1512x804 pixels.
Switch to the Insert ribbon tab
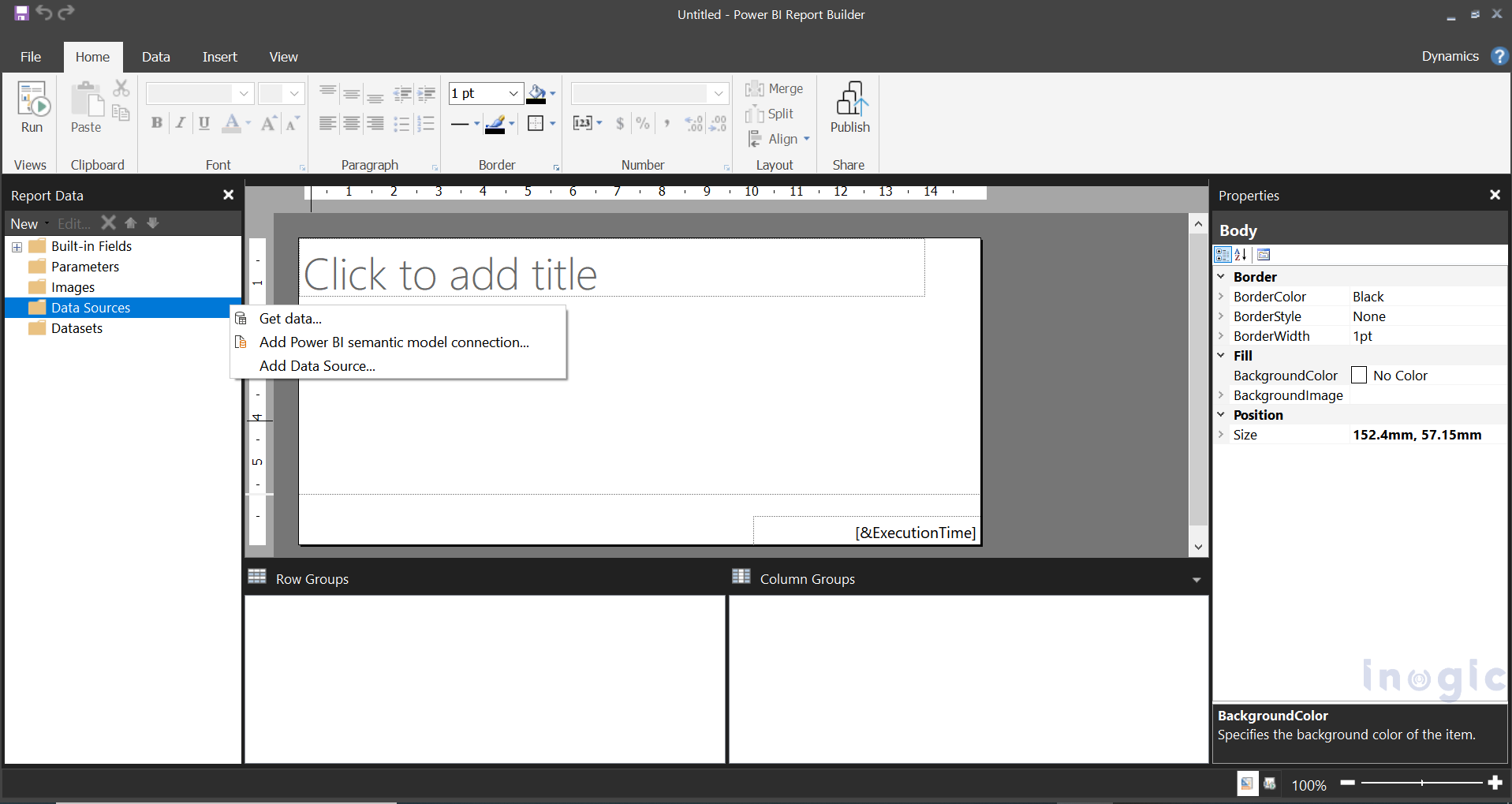coord(219,57)
